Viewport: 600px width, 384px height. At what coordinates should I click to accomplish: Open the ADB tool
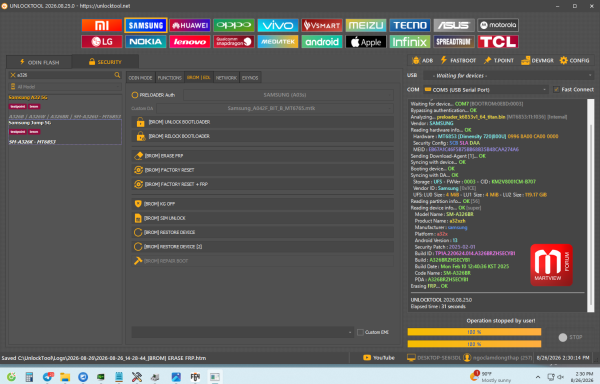(422, 60)
